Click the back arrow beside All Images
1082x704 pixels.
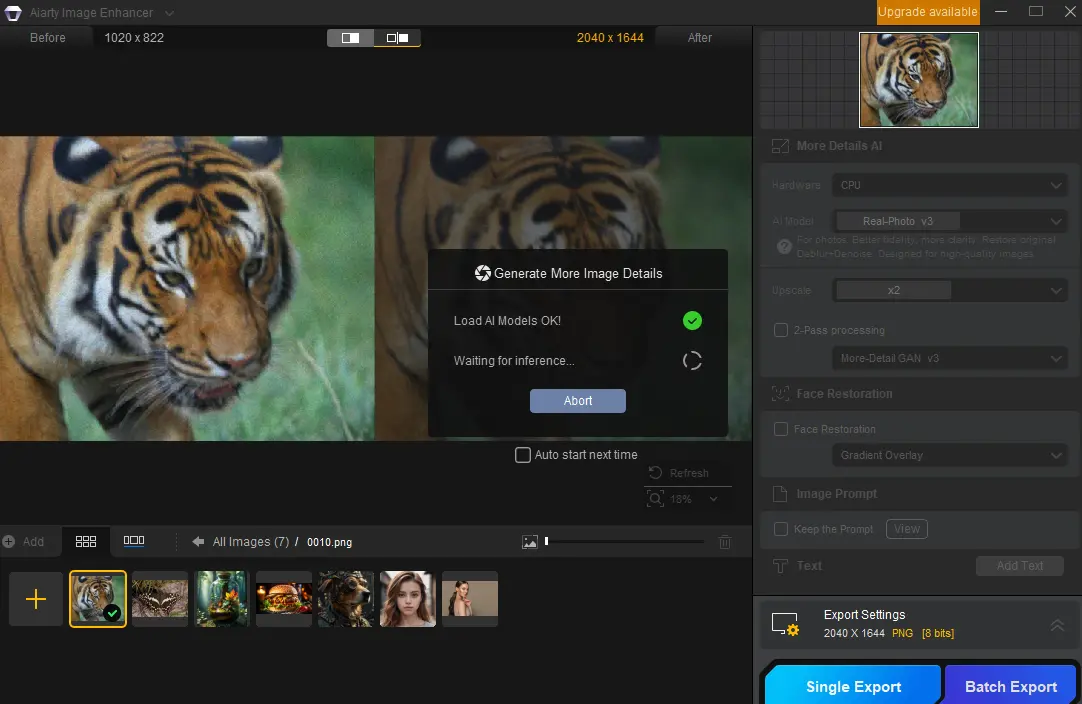(198, 542)
